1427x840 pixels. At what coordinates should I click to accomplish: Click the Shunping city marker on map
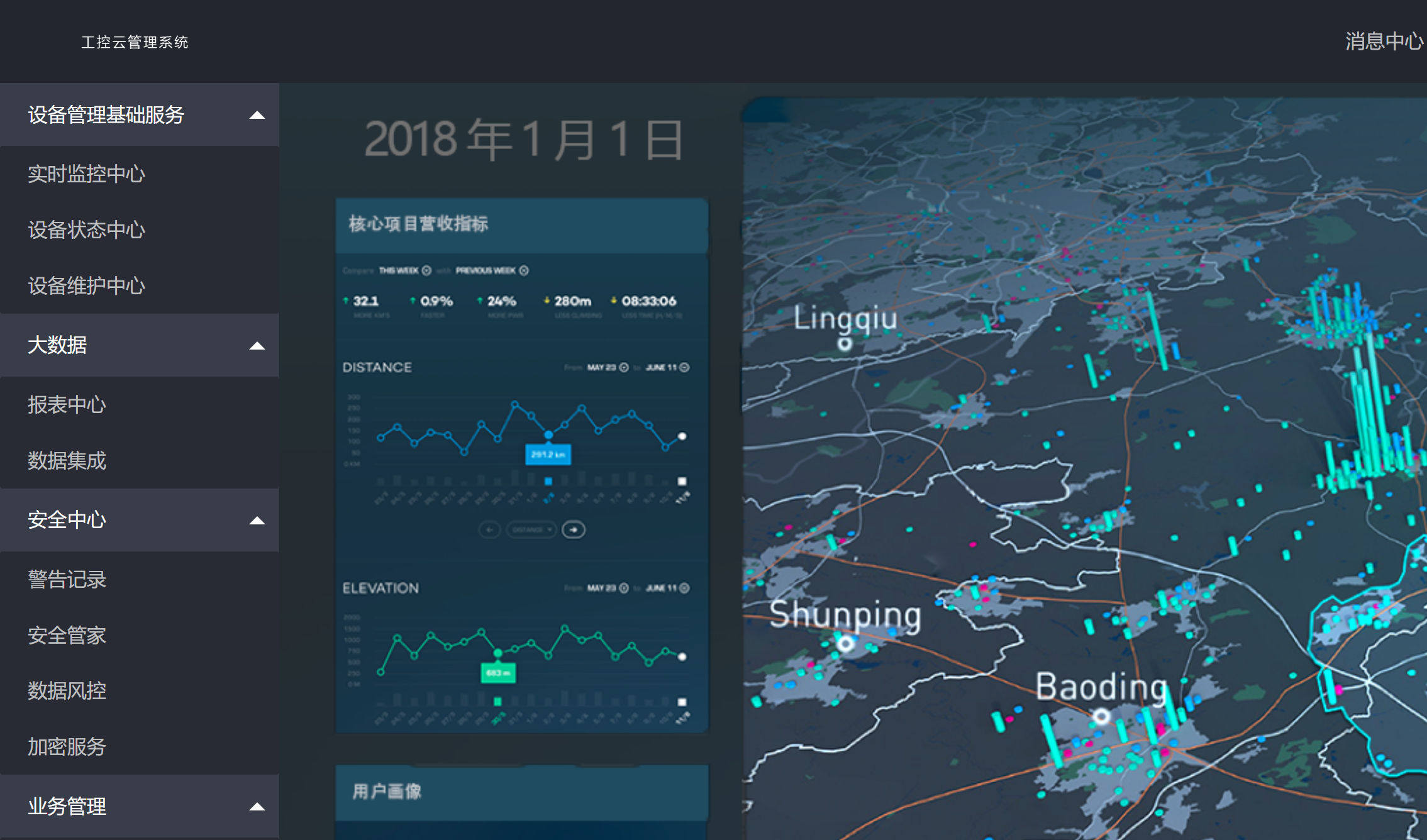coord(846,643)
